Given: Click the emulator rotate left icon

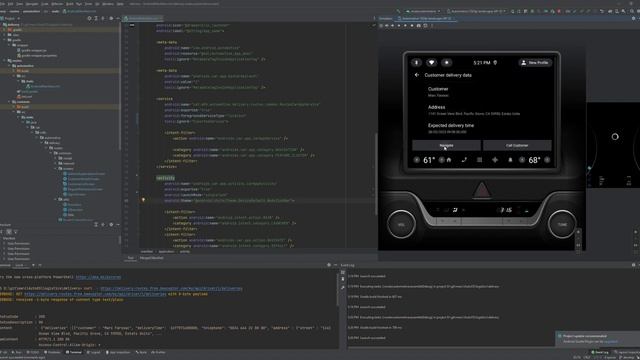Looking at the screenshot, I should [x=399, y=25].
